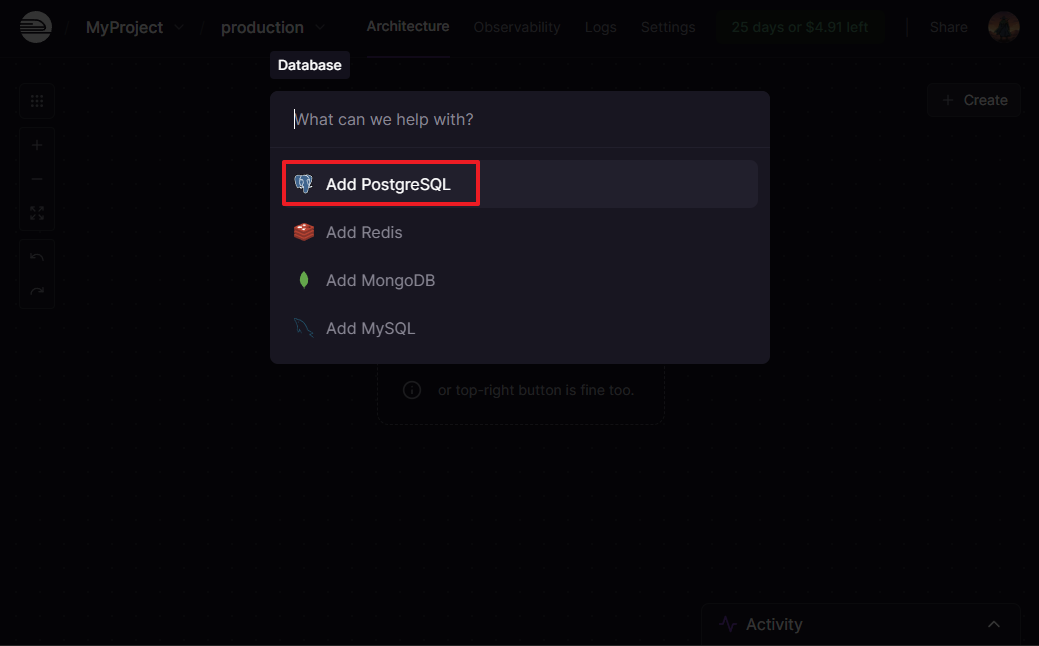Click the redo arrow icon
1039x646 pixels.
(37, 291)
